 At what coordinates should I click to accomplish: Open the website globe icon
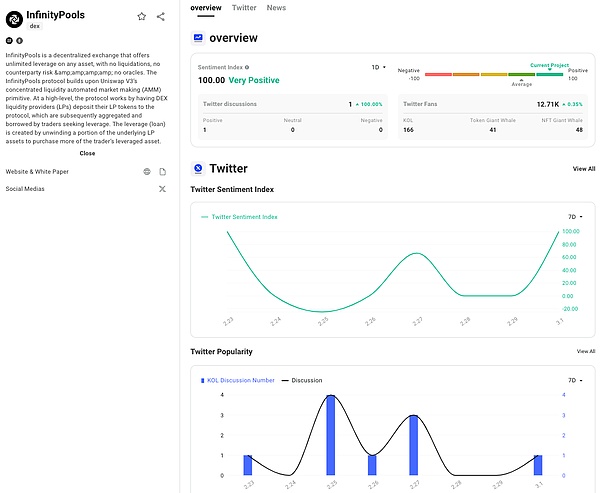147,172
